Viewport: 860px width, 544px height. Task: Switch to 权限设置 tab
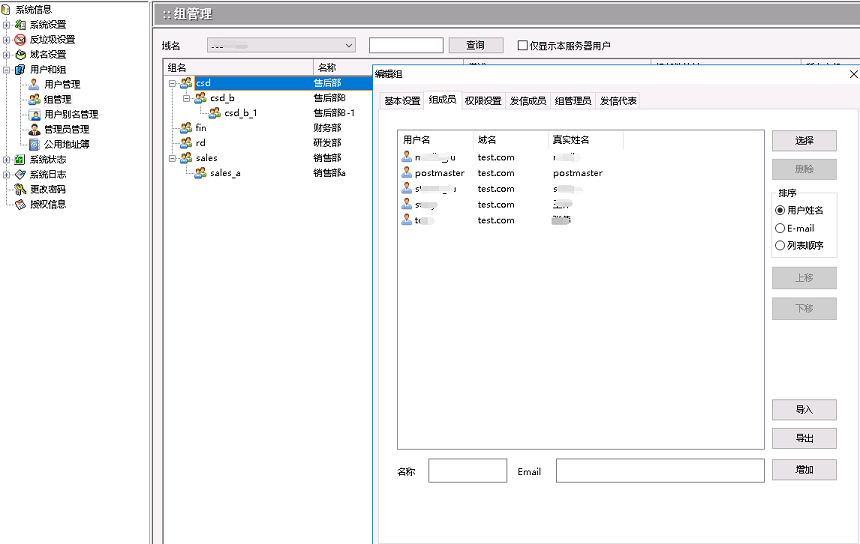pos(483,101)
